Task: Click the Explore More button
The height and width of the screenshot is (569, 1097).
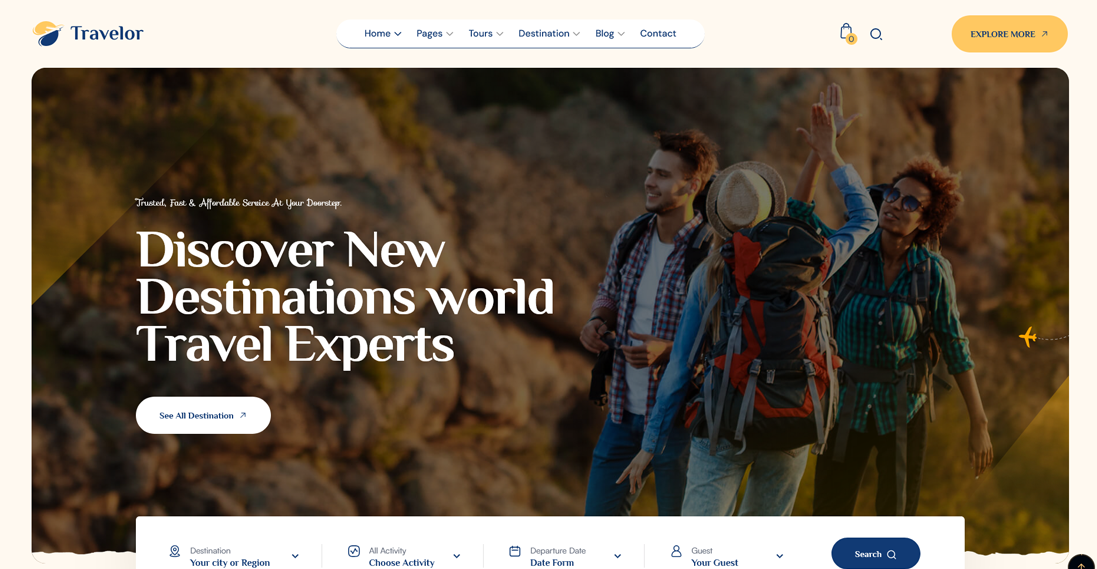Action: (x=1009, y=34)
